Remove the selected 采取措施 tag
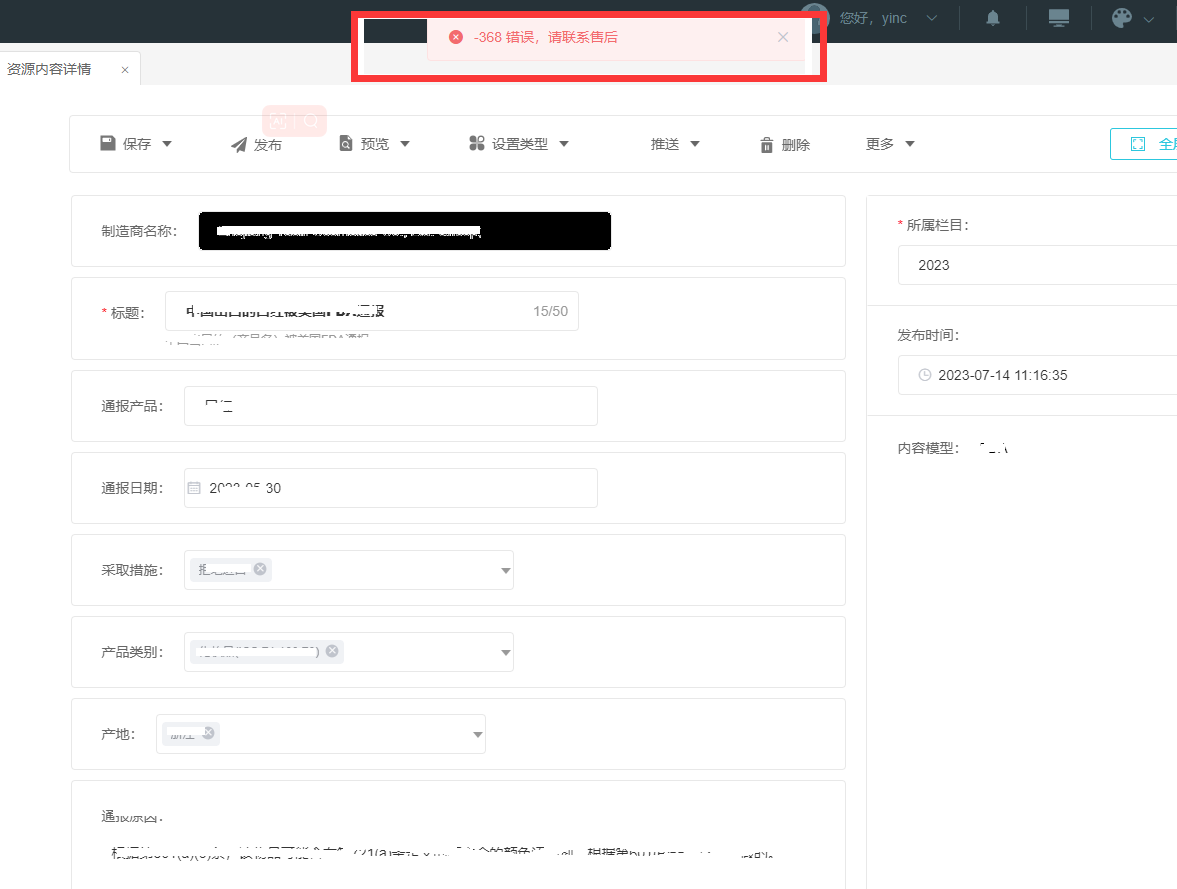 click(x=260, y=568)
